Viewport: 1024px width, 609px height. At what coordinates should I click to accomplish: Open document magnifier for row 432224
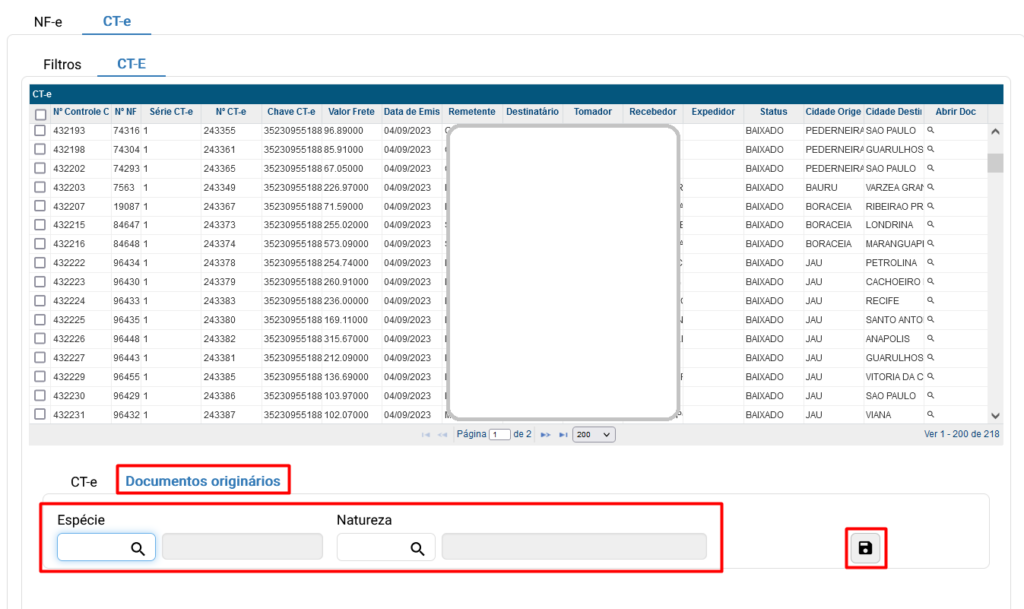tap(930, 301)
